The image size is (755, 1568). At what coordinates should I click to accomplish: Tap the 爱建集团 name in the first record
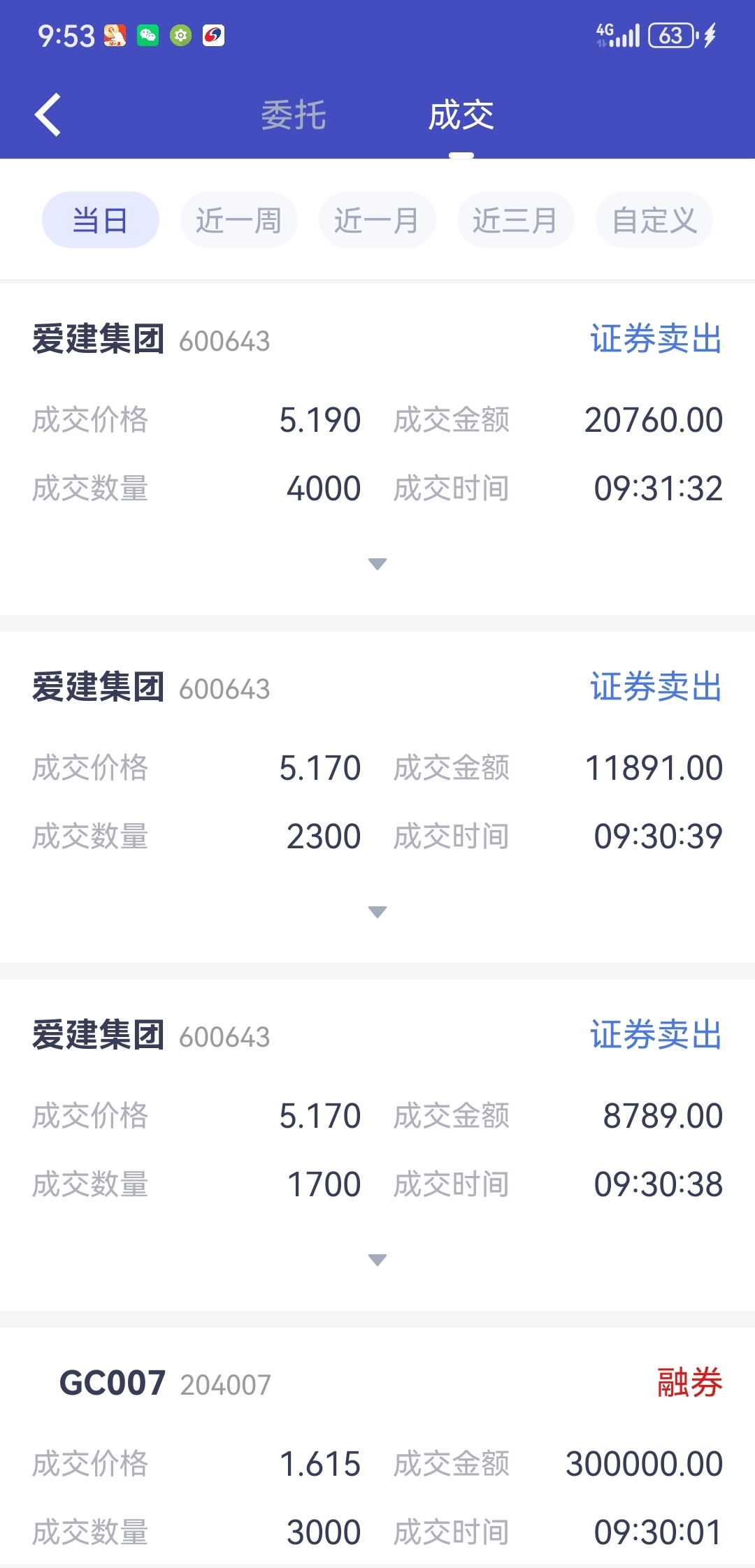pyautogui.click(x=99, y=340)
